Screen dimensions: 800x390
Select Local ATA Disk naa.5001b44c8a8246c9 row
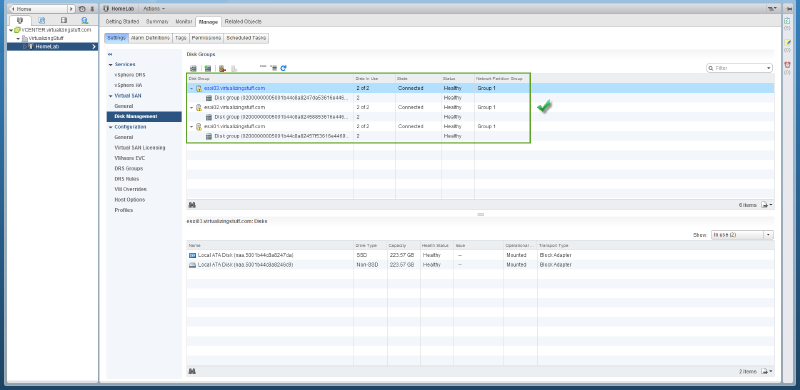(x=480, y=265)
